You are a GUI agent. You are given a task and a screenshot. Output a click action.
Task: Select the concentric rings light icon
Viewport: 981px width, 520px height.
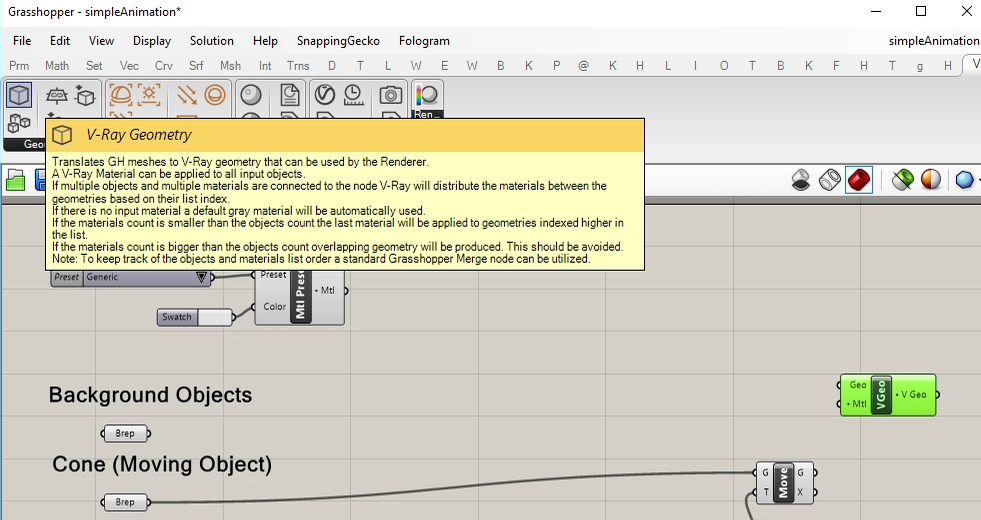[x=215, y=95]
